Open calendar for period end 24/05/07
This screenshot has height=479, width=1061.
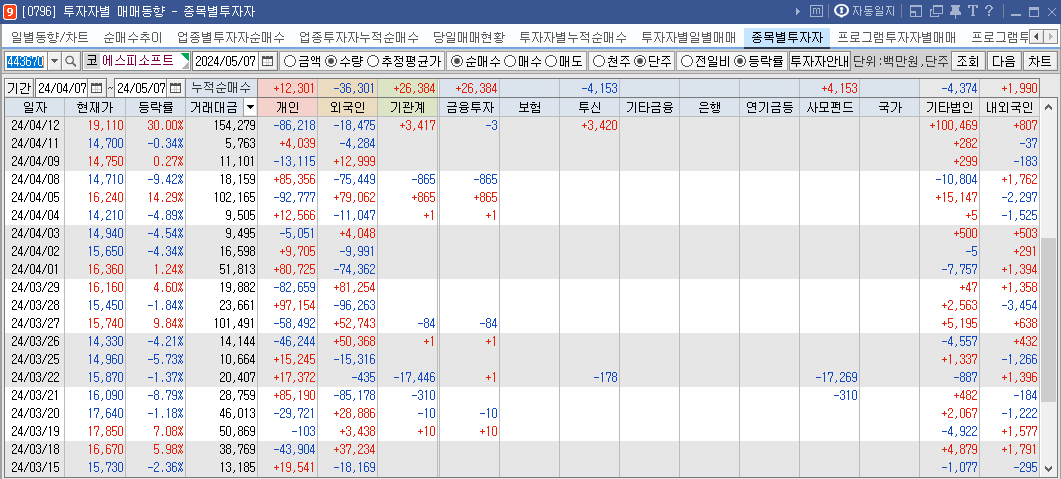click(x=175, y=88)
